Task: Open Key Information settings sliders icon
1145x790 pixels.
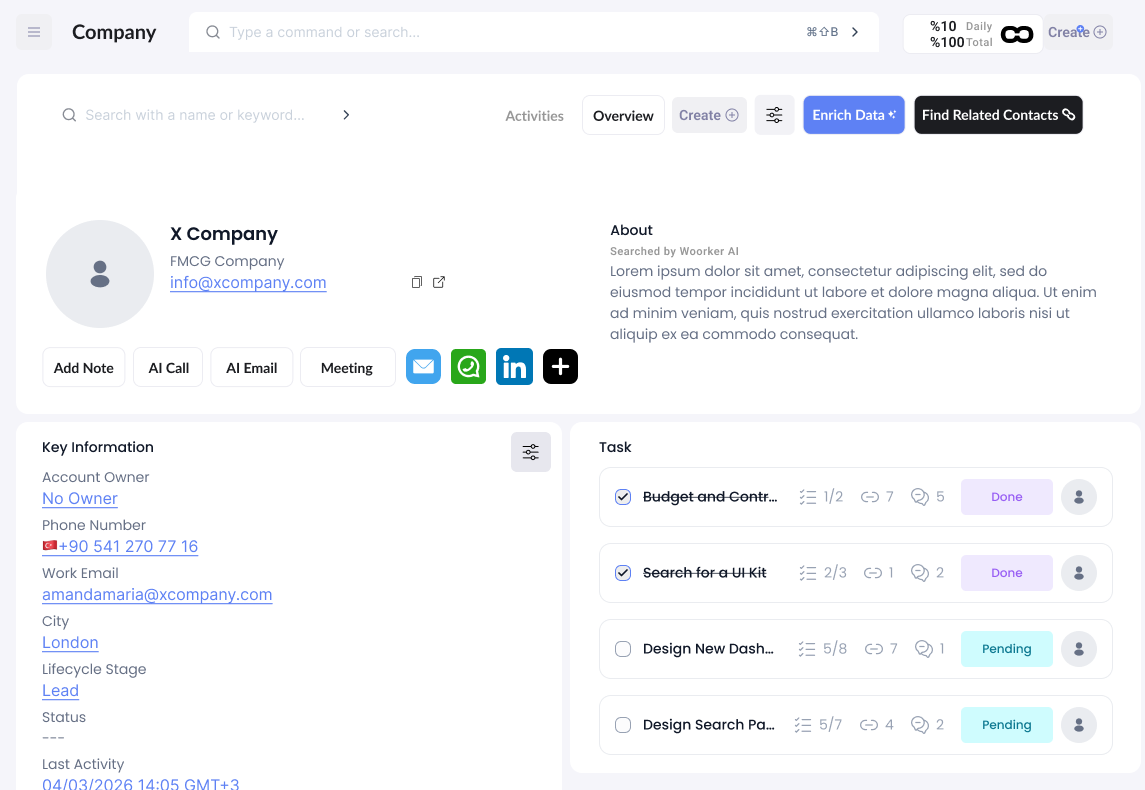Action: (531, 452)
